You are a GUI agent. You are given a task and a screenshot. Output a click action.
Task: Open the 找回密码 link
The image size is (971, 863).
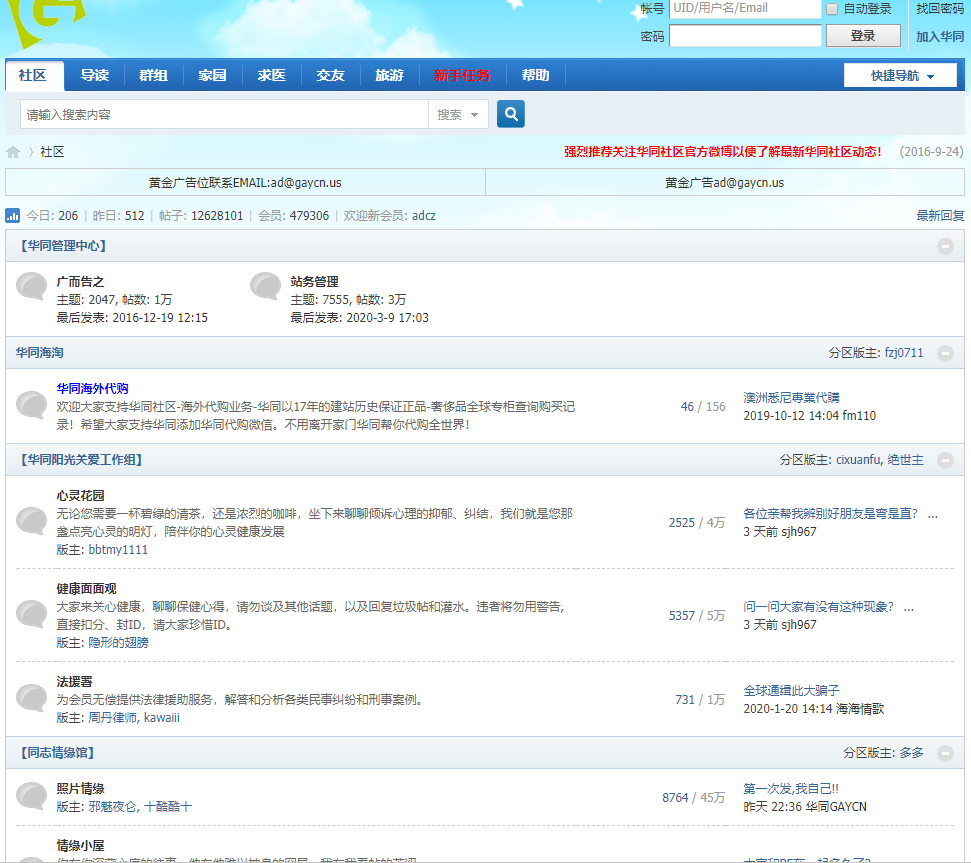[940, 9]
